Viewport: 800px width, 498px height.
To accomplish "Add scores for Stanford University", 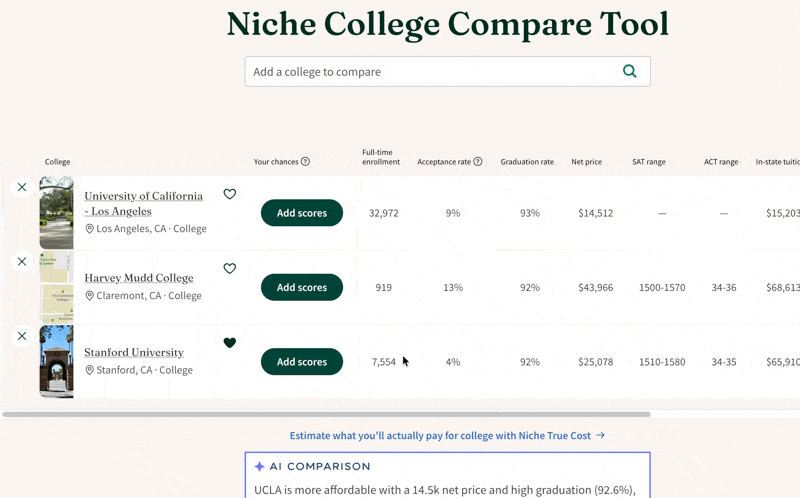I will pos(302,362).
